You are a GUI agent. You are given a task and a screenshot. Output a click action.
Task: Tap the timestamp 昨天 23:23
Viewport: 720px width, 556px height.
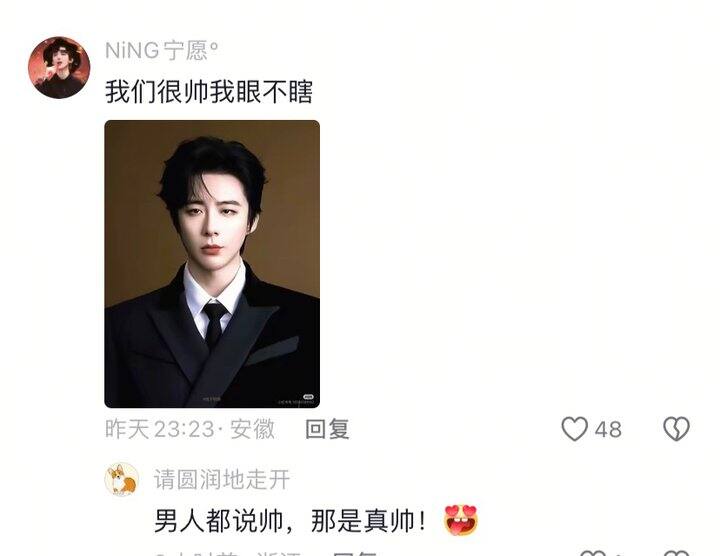click(159, 429)
